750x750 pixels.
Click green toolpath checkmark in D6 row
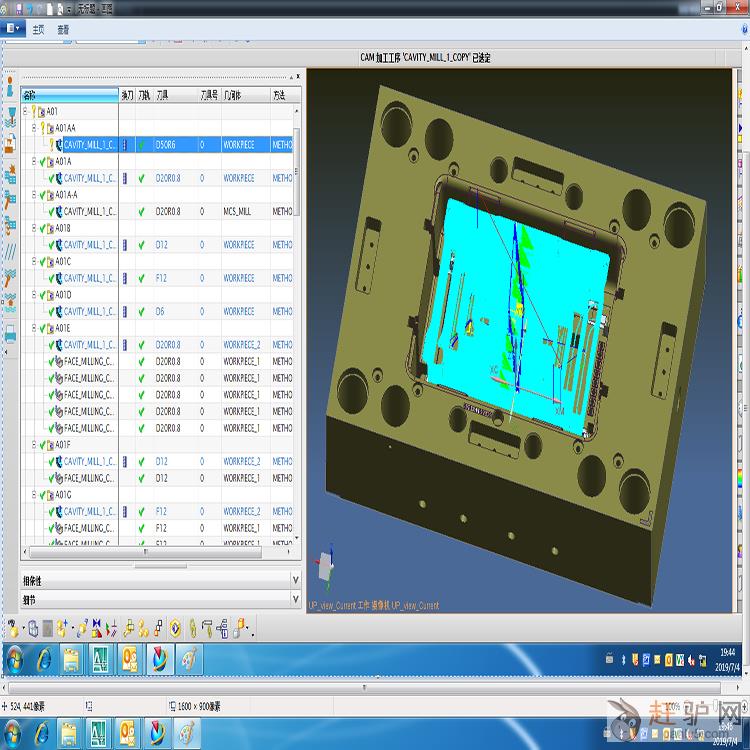[141, 311]
